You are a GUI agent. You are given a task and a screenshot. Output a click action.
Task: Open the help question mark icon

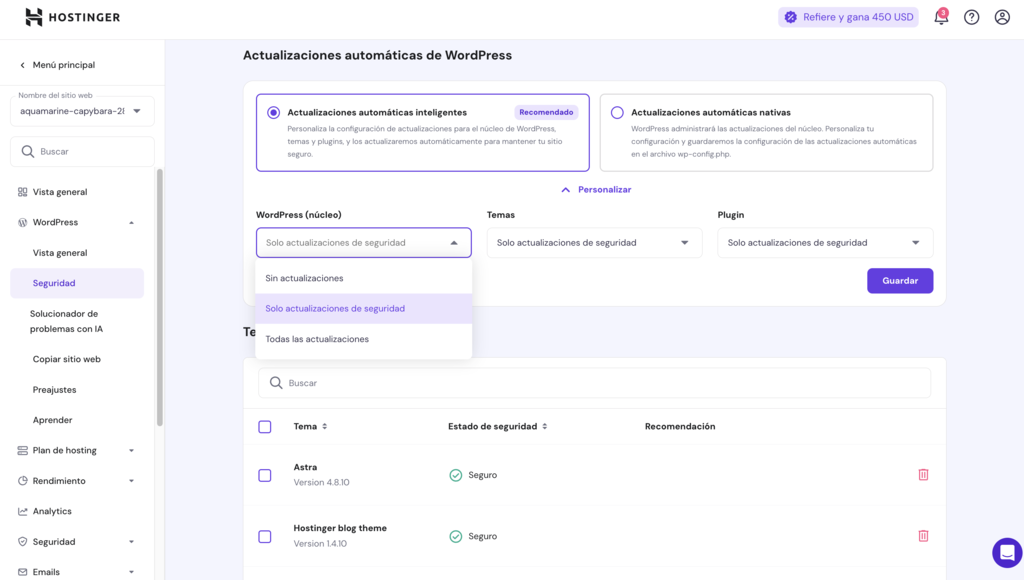[970, 16]
